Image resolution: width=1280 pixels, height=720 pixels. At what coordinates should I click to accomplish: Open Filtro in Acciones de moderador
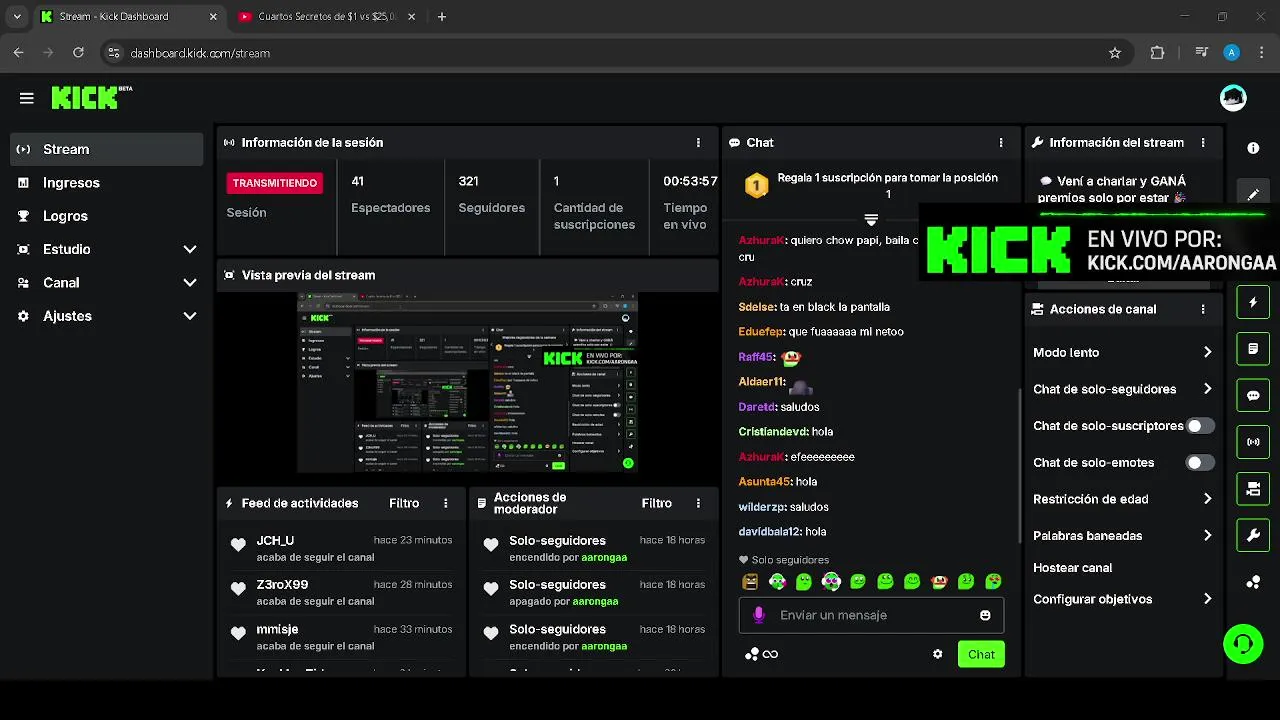coord(656,503)
